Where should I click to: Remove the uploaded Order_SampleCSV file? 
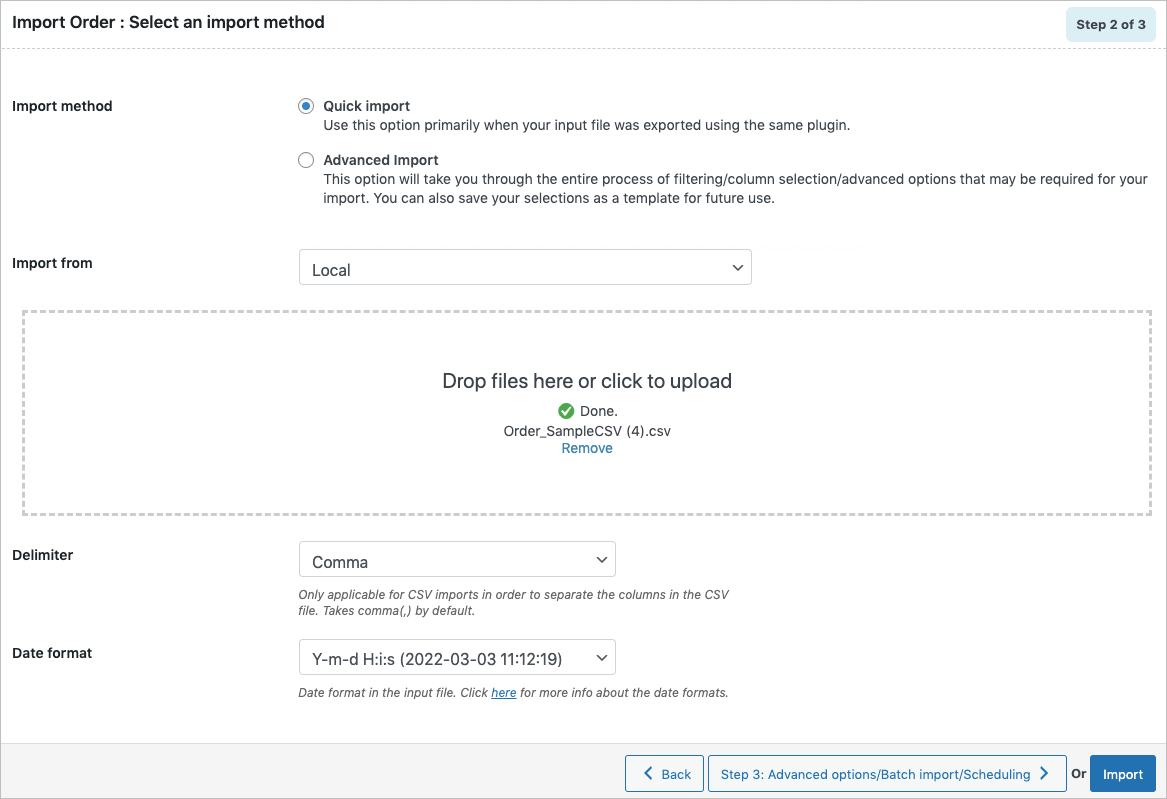[587, 448]
